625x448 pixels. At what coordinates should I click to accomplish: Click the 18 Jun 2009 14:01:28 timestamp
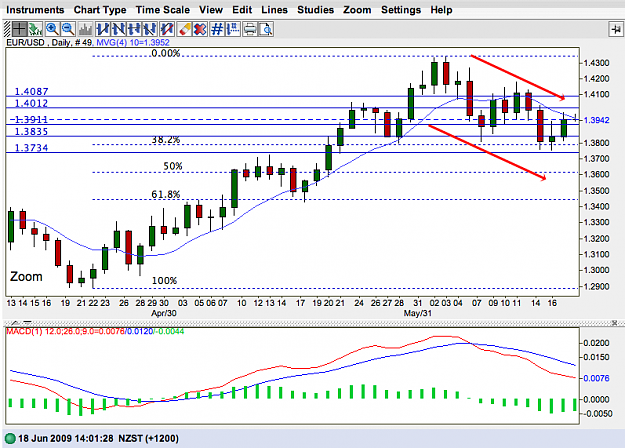[66, 439]
